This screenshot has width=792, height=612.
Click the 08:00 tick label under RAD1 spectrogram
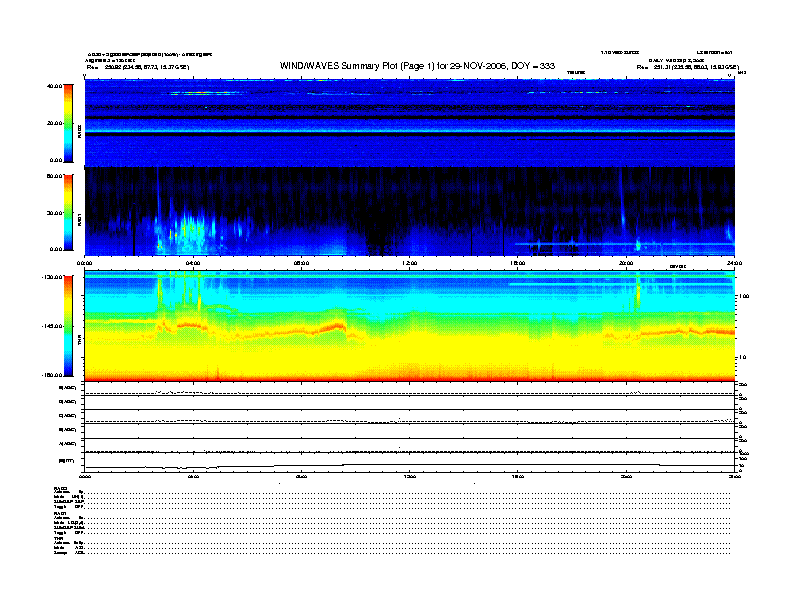[301, 263]
